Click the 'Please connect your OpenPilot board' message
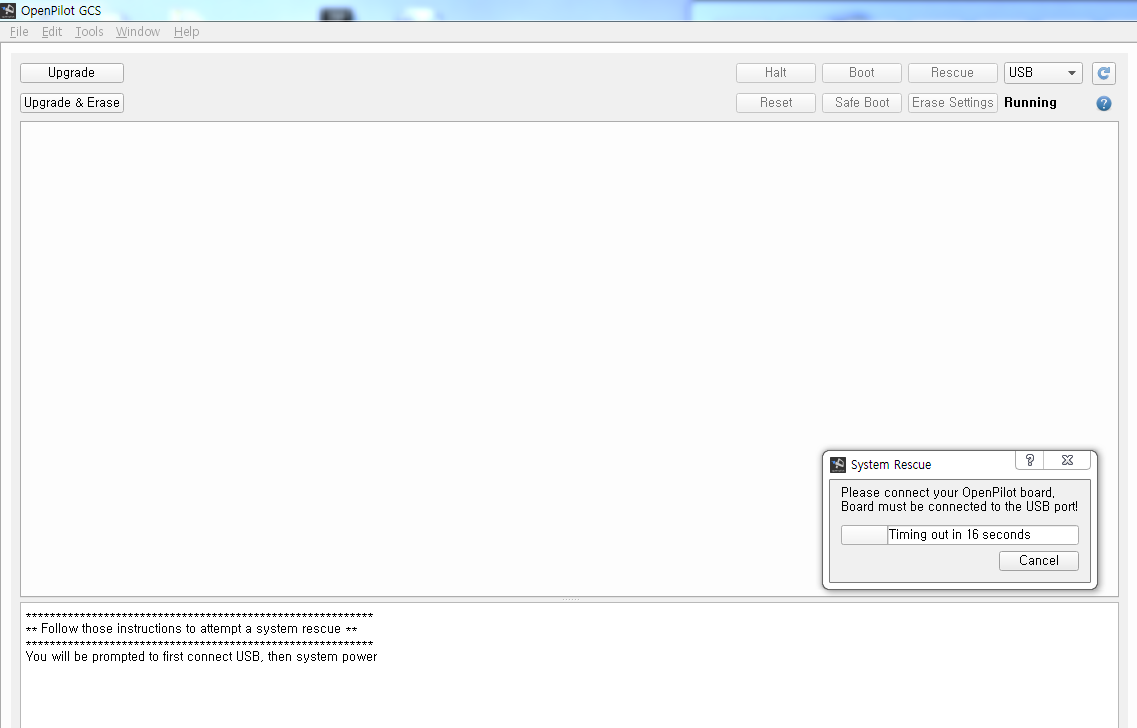 pos(948,492)
